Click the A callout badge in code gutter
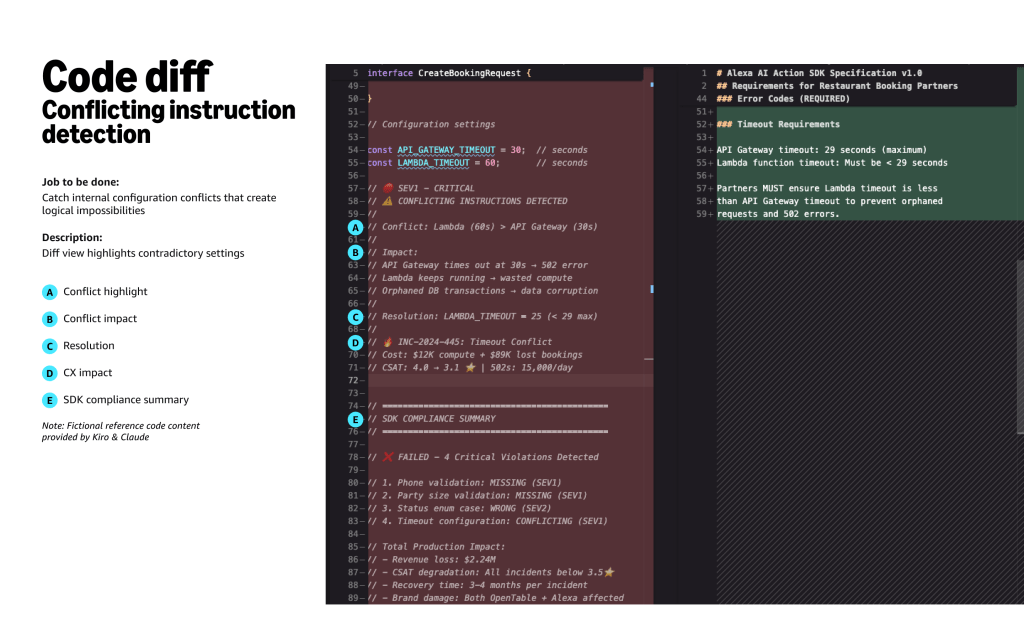This screenshot has width=1024, height=640. point(355,227)
